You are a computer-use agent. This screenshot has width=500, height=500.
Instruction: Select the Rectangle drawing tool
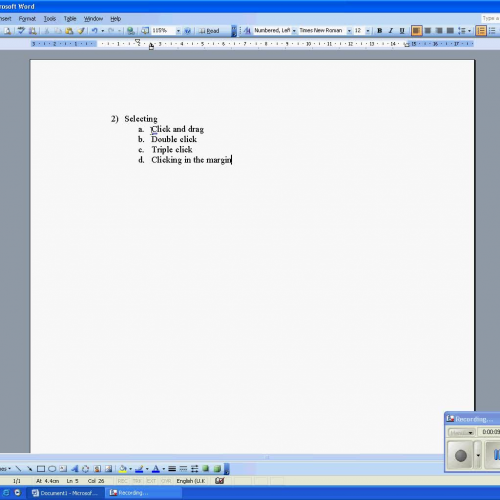(41, 469)
